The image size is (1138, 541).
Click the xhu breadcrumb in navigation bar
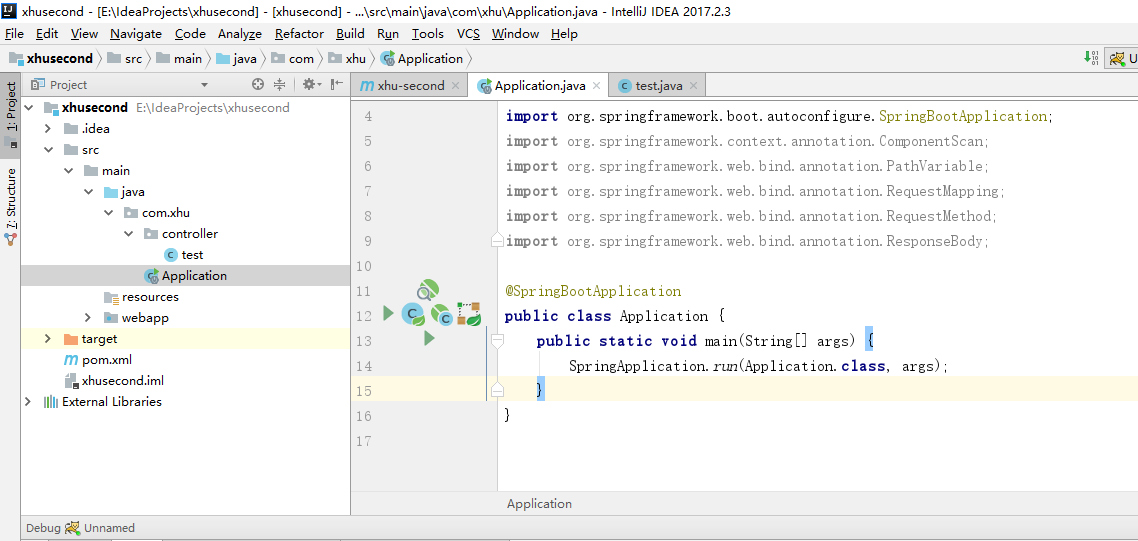[348, 59]
